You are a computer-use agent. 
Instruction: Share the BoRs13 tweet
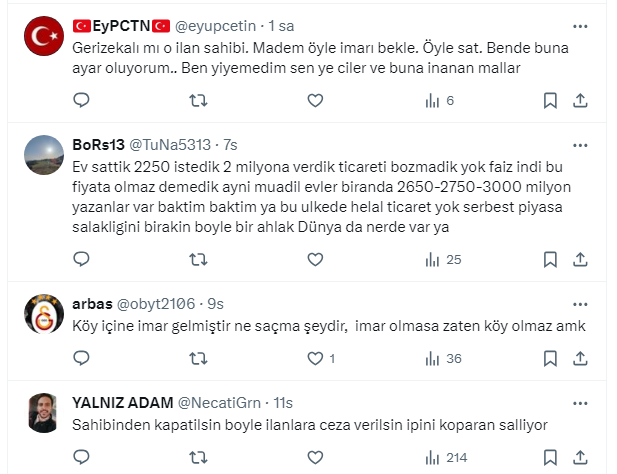point(580,259)
